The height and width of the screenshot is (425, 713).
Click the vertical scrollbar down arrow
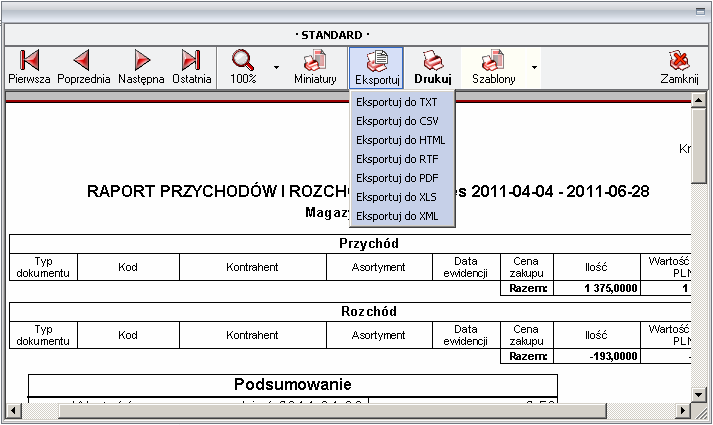click(x=698, y=395)
